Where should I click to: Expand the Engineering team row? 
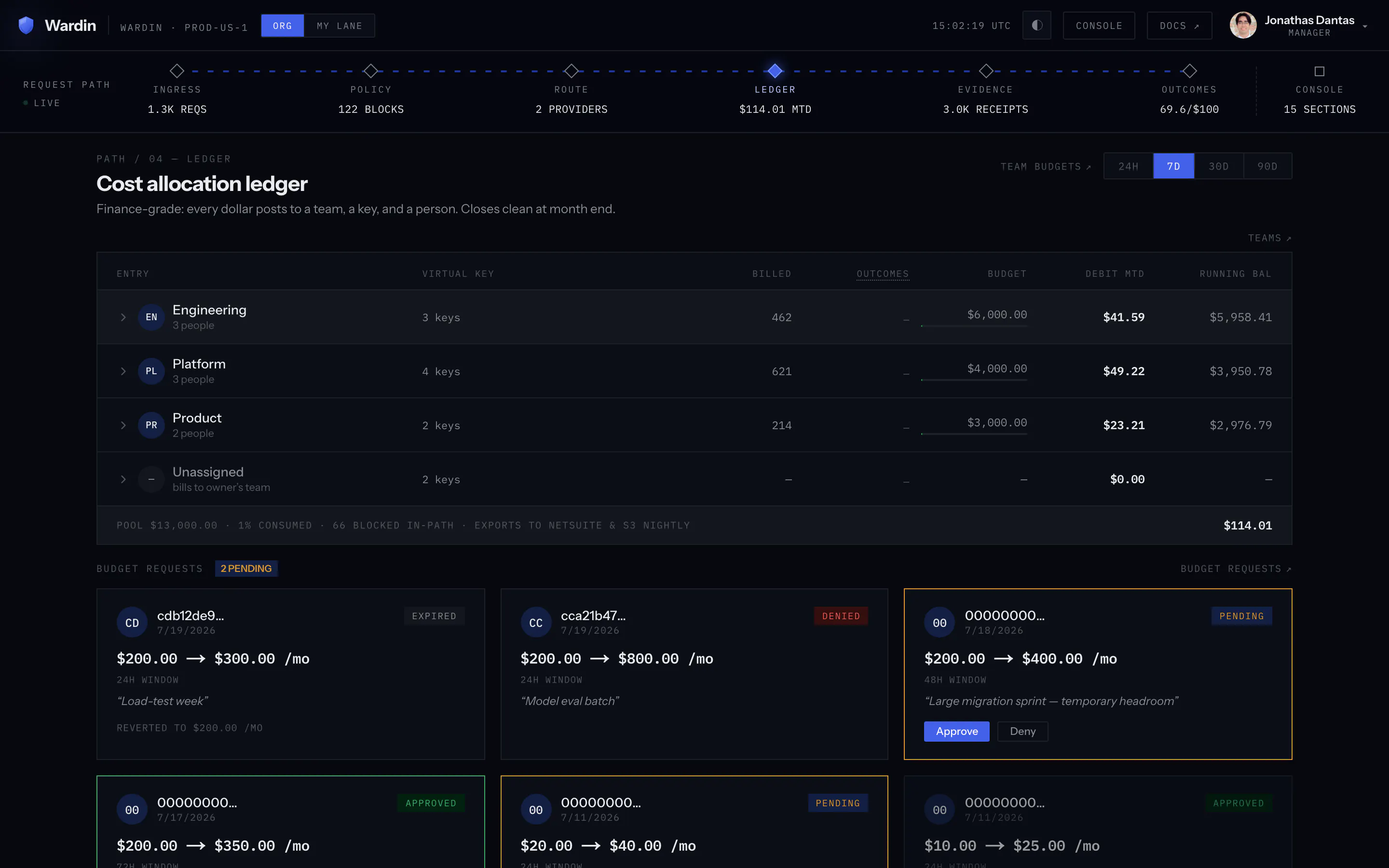pyautogui.click(x=123, y=317)
